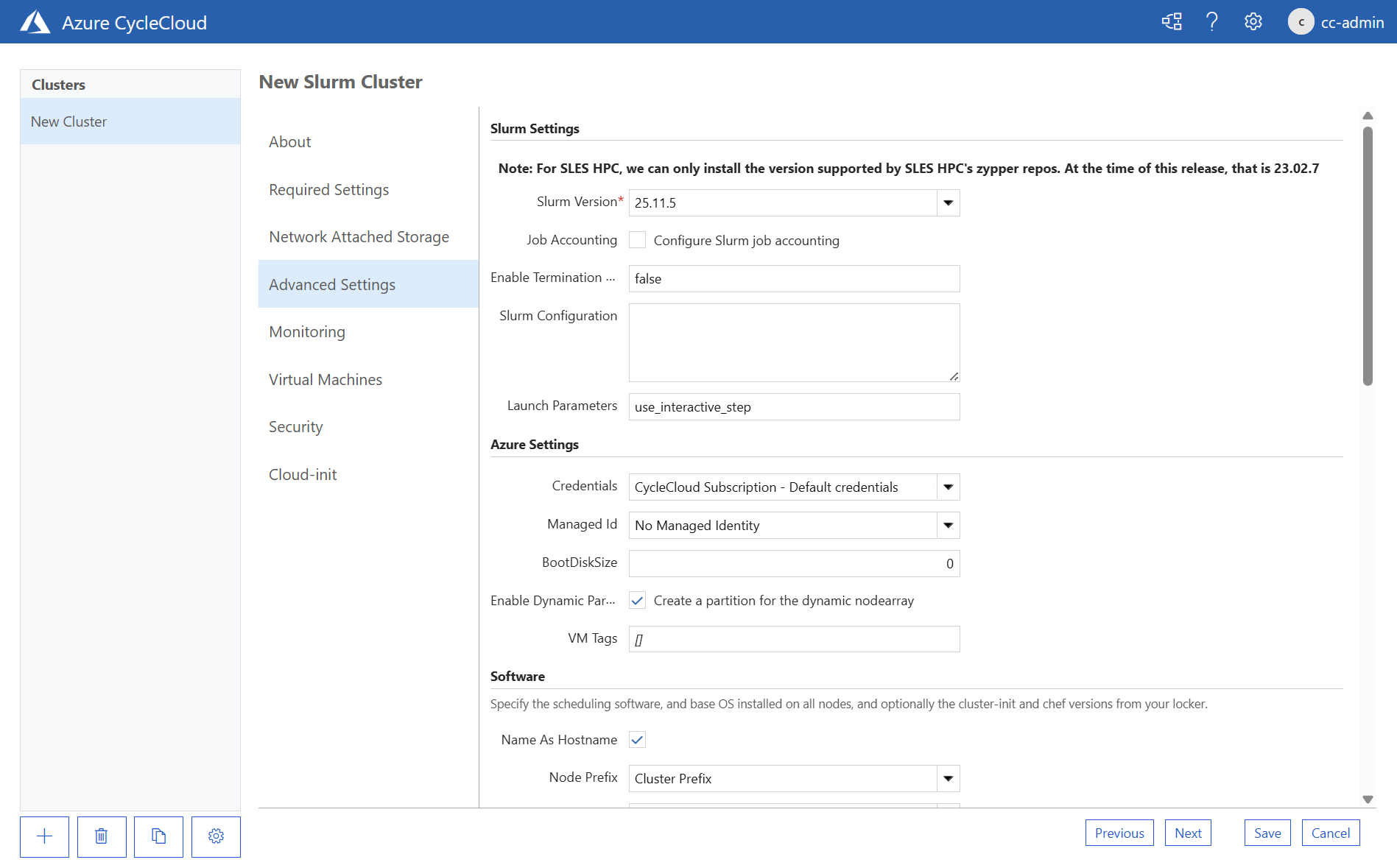Add a new cluster with plus icon

[44, 836]
